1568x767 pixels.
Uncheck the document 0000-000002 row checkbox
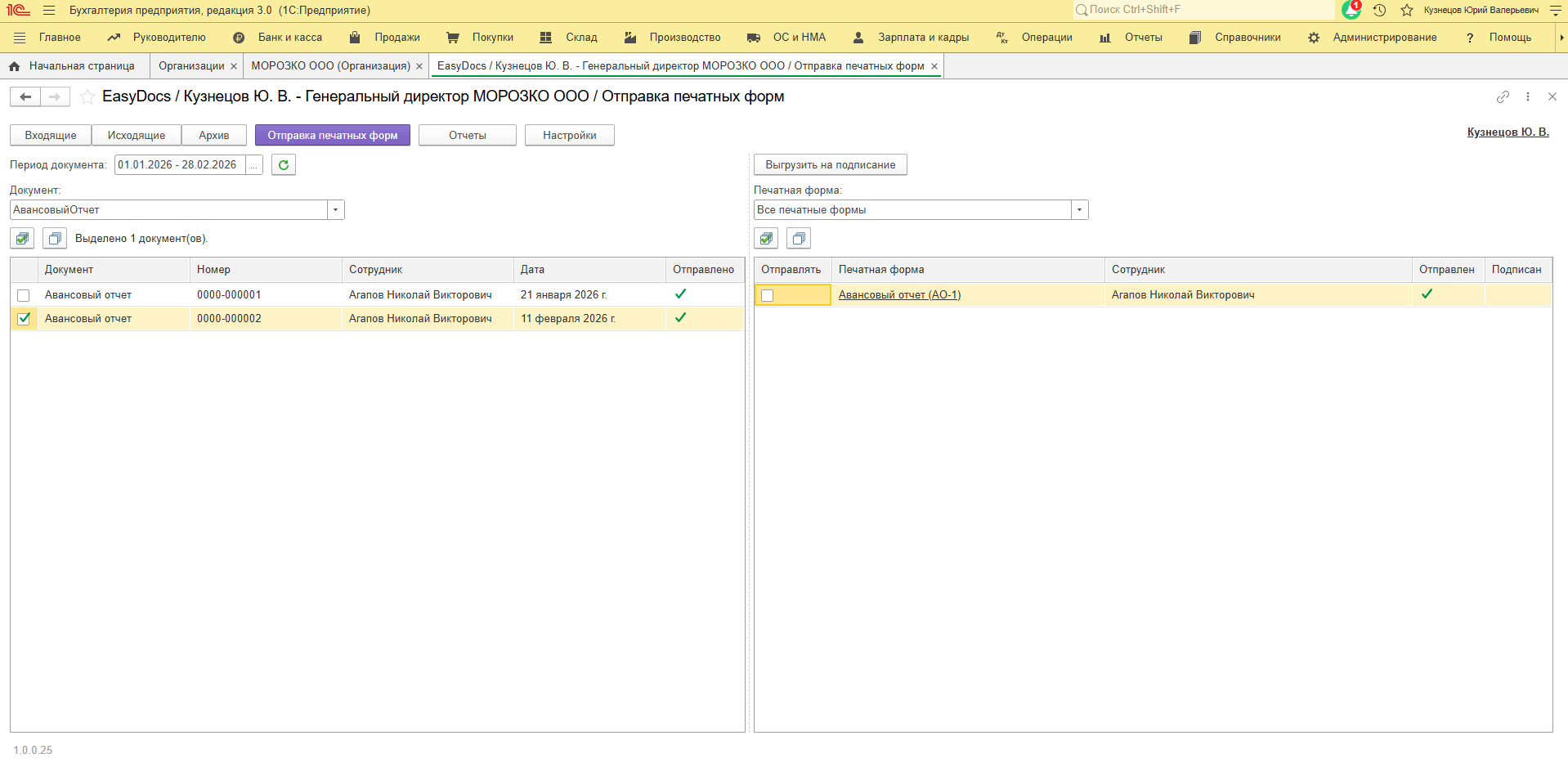tap(24, 319)
